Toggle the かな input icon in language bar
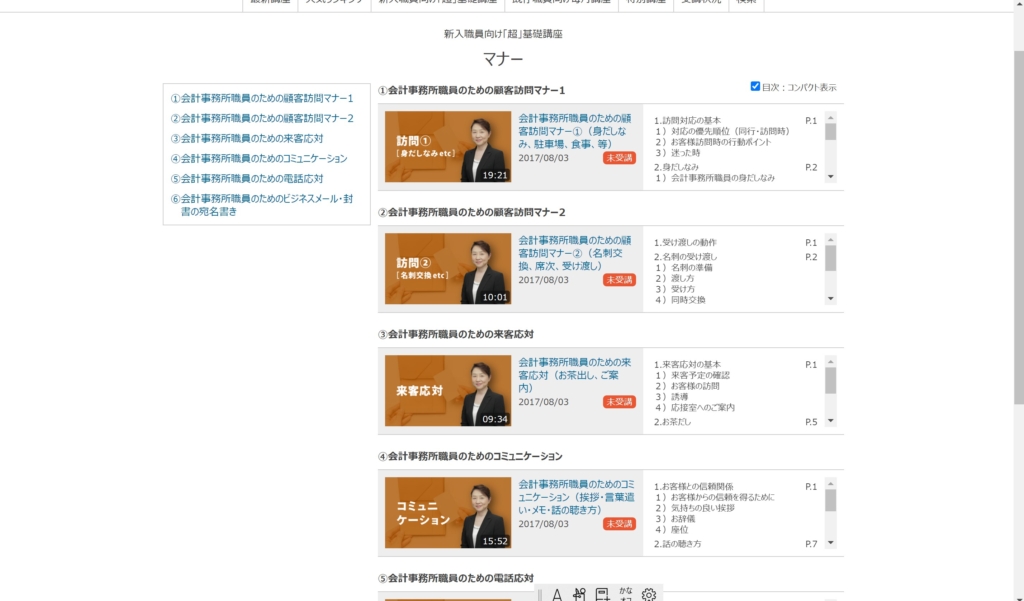The width and height of the screenshot is (1024, 601). pyautogui.click(x=626, y=594)
